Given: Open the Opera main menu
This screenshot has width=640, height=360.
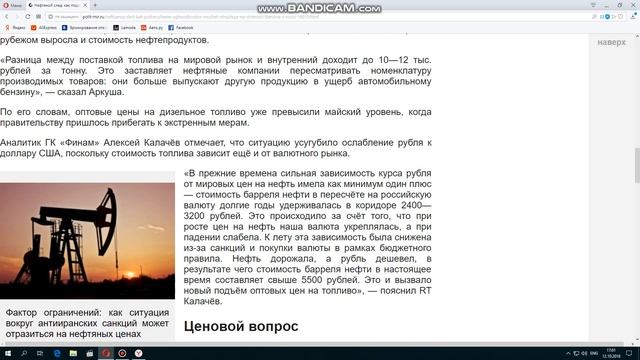Looking at the screenshot, I should 12,5.
